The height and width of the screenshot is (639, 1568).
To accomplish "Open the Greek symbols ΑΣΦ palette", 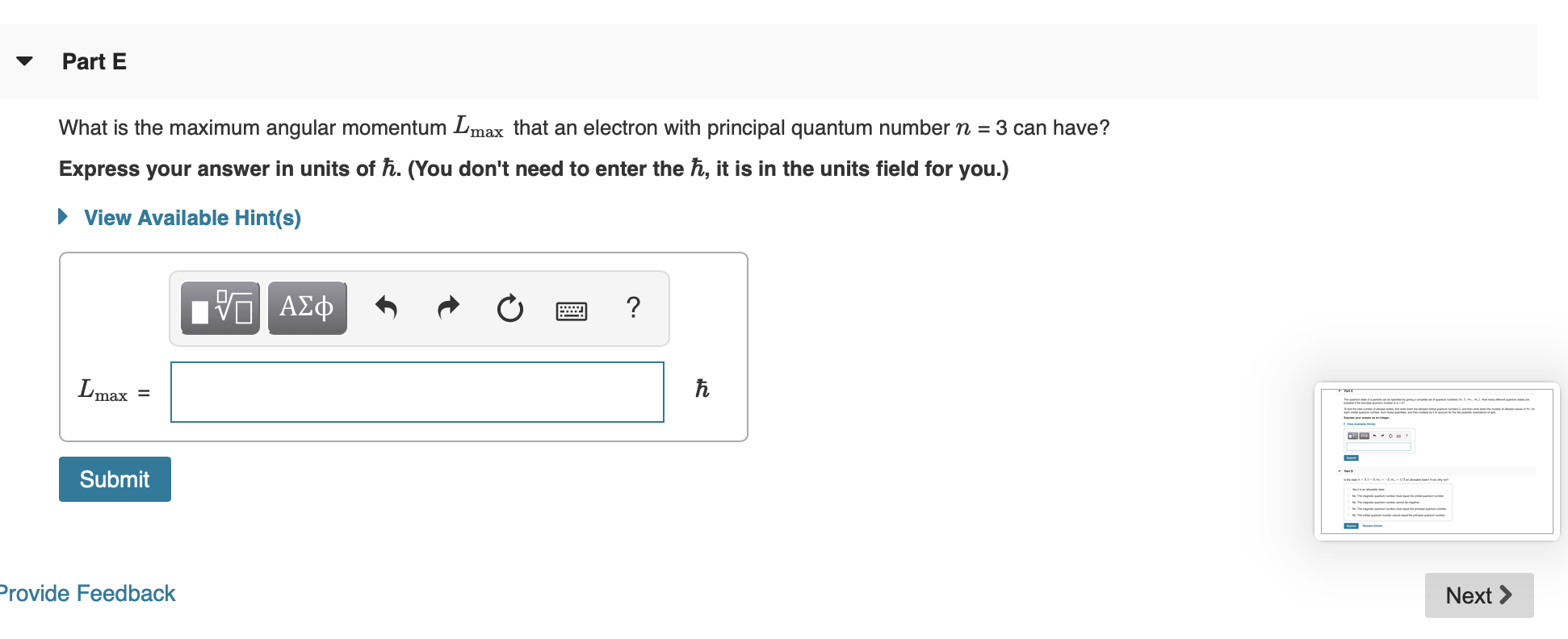I will click(x=307, y=308).
